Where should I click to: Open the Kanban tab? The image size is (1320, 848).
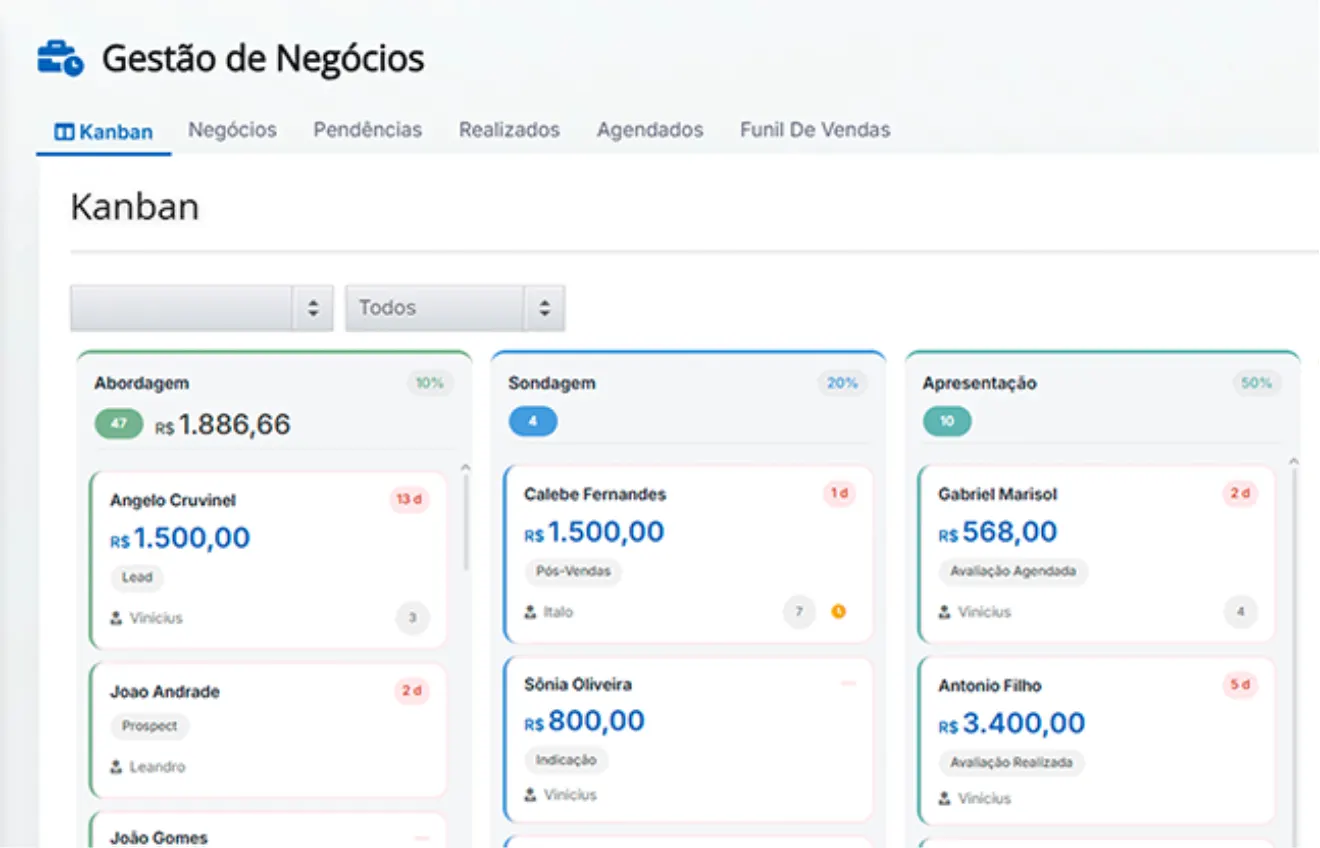pos(104,132)
